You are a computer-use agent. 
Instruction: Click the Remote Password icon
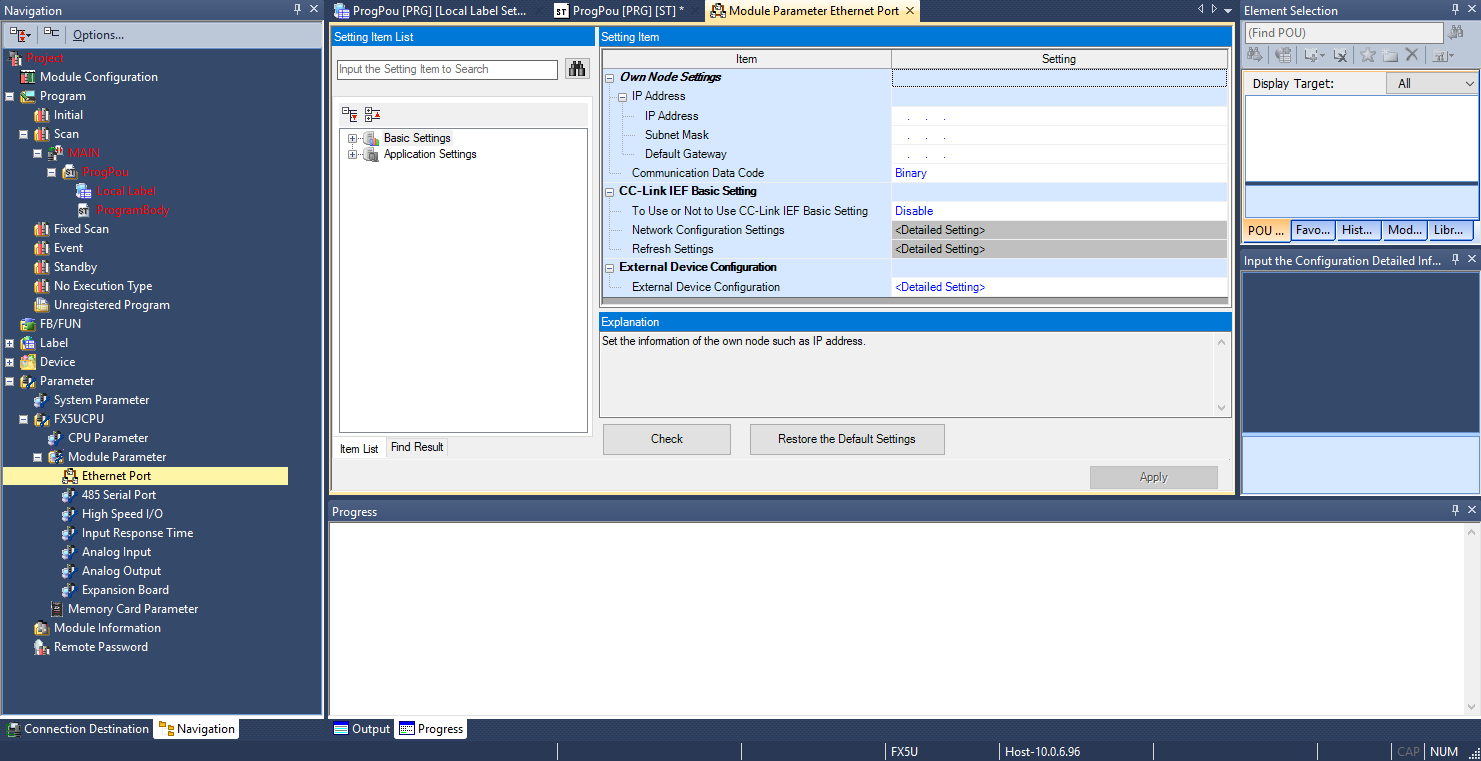(42, 647)
